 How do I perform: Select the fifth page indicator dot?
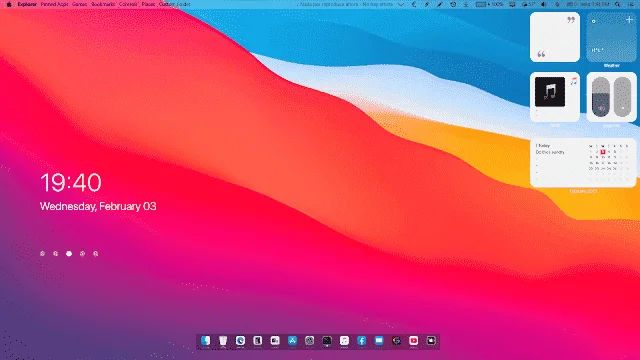click(x=96, y=254)
